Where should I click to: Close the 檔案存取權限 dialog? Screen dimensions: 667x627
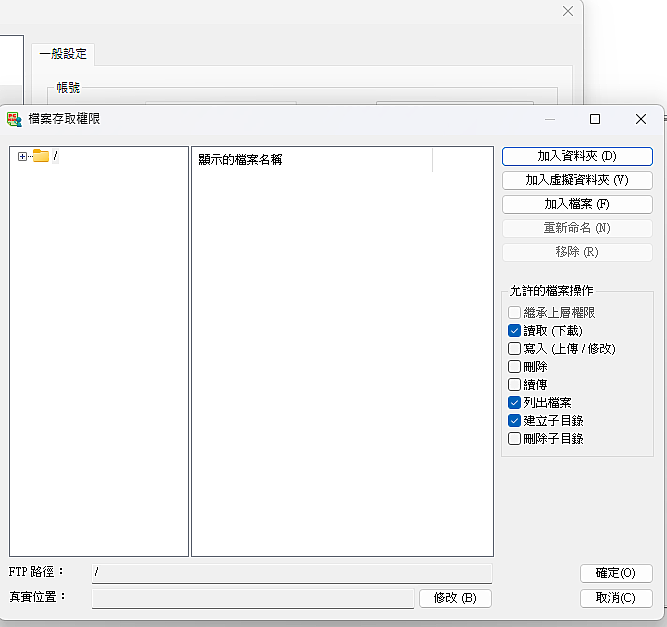(x=641, y=119)
